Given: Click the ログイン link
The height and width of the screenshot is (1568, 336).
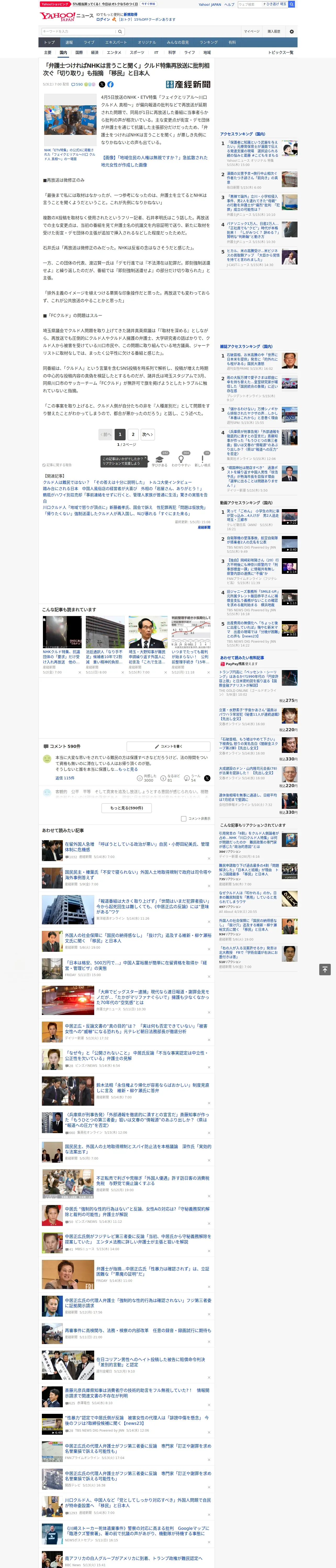Looking at the screenshot, I should (103, 20).
